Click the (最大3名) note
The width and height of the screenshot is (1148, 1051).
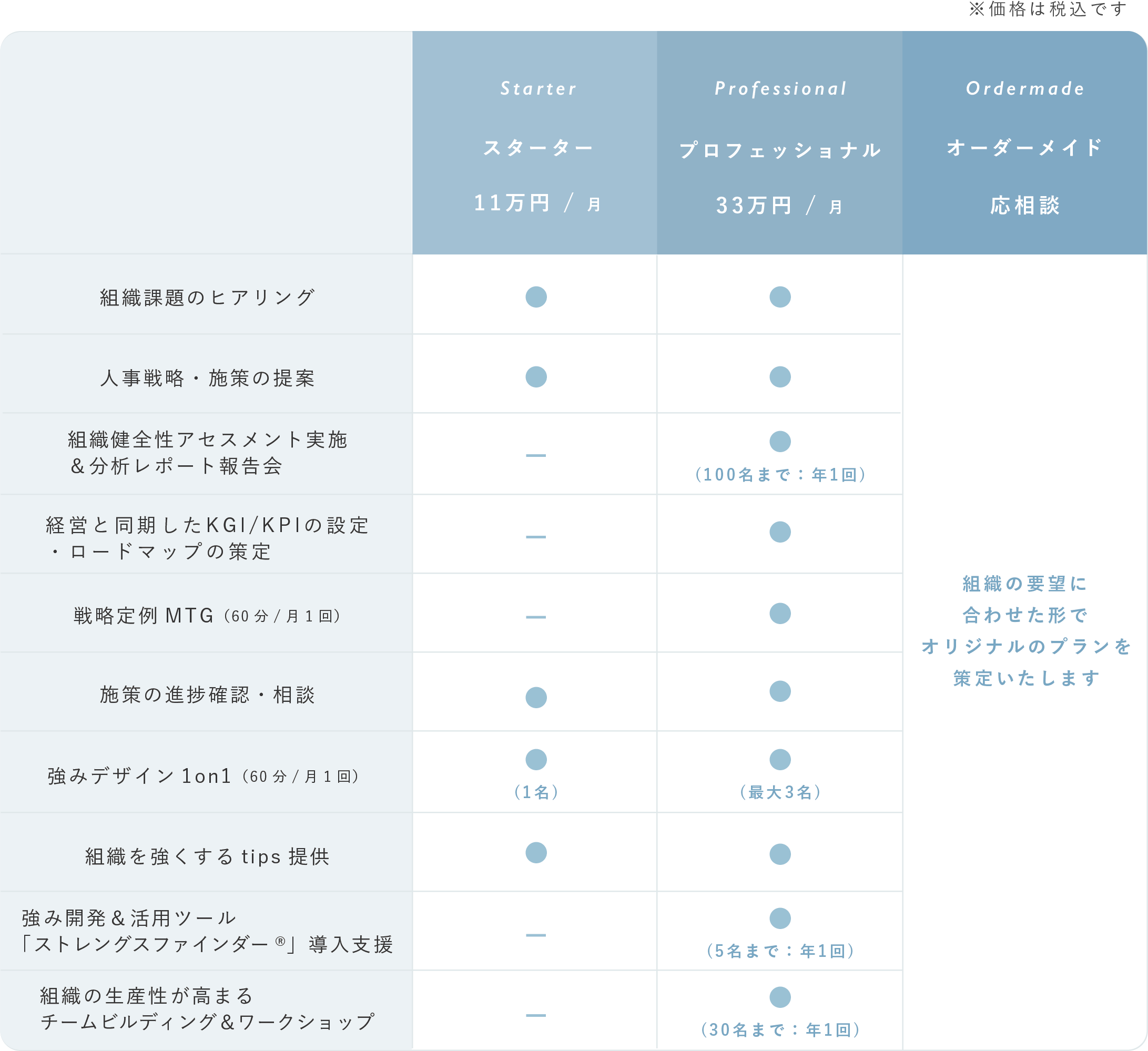click(781, 792)
